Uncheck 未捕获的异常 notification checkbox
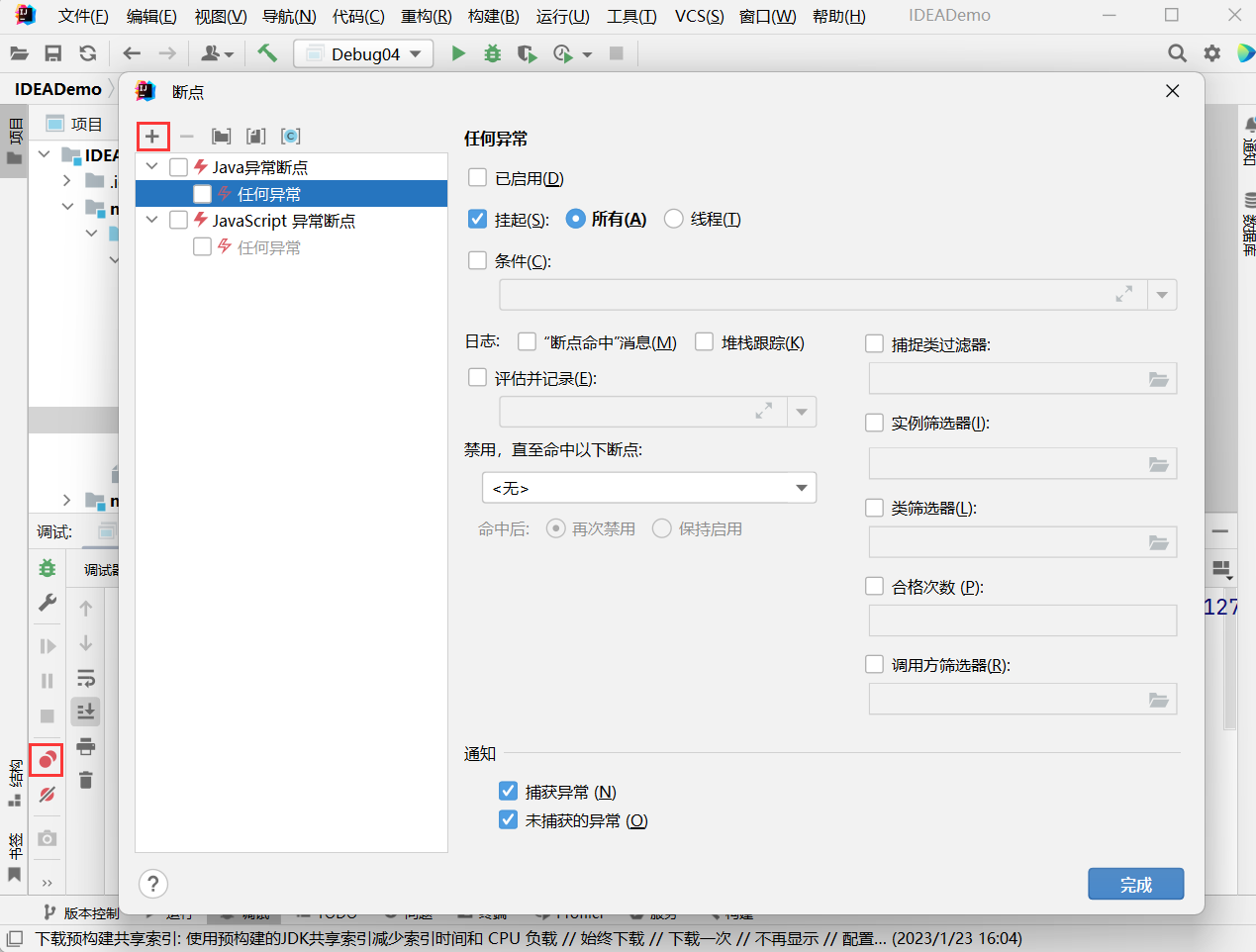 tap(508, 819)
